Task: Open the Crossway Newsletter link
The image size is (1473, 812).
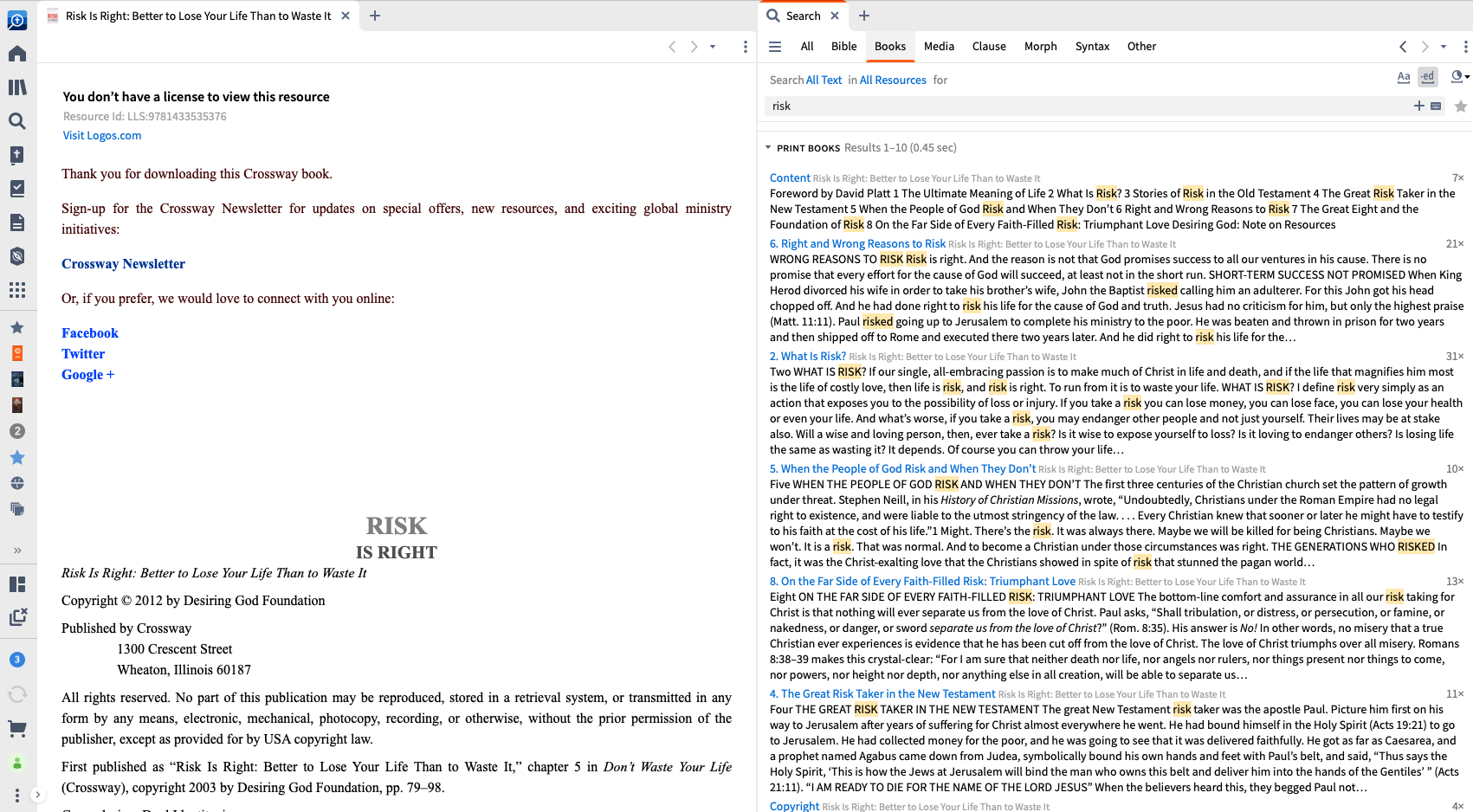Action: point(123,264)
